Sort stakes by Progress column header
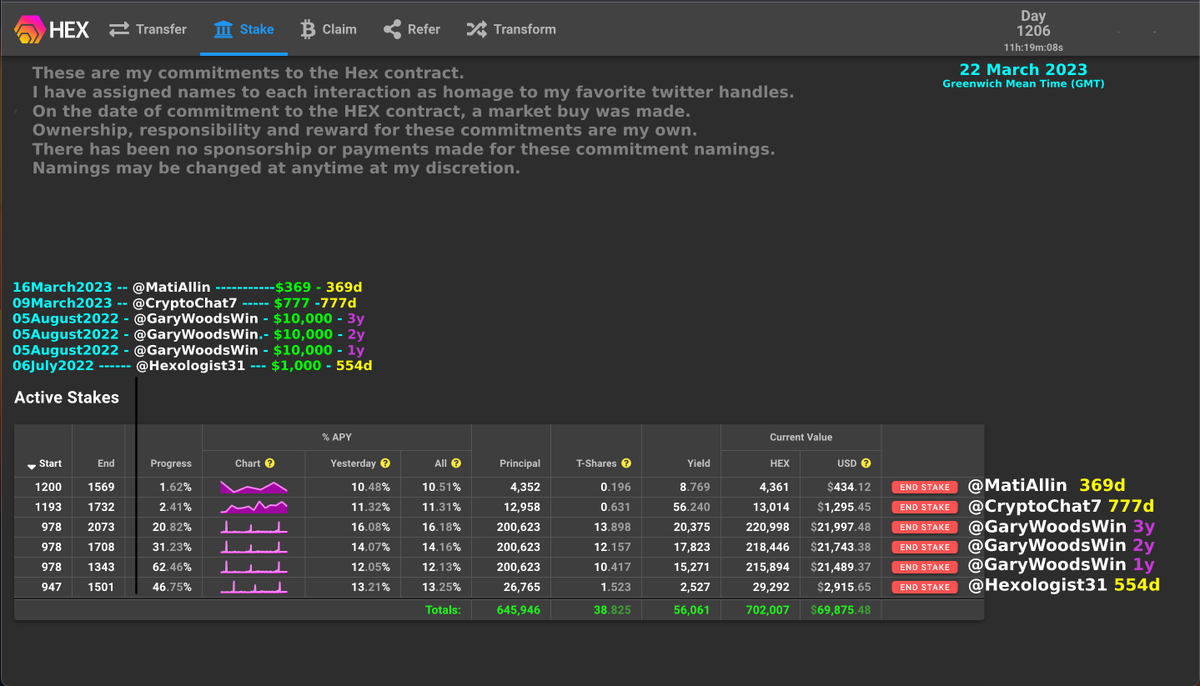 pos(171,464)
